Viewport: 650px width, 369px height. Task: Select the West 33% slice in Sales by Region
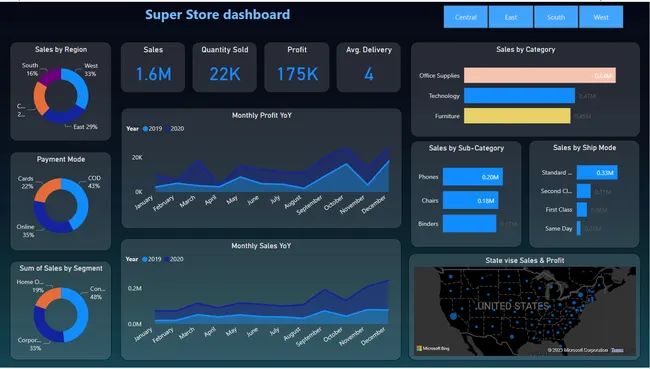coord(81,86)
